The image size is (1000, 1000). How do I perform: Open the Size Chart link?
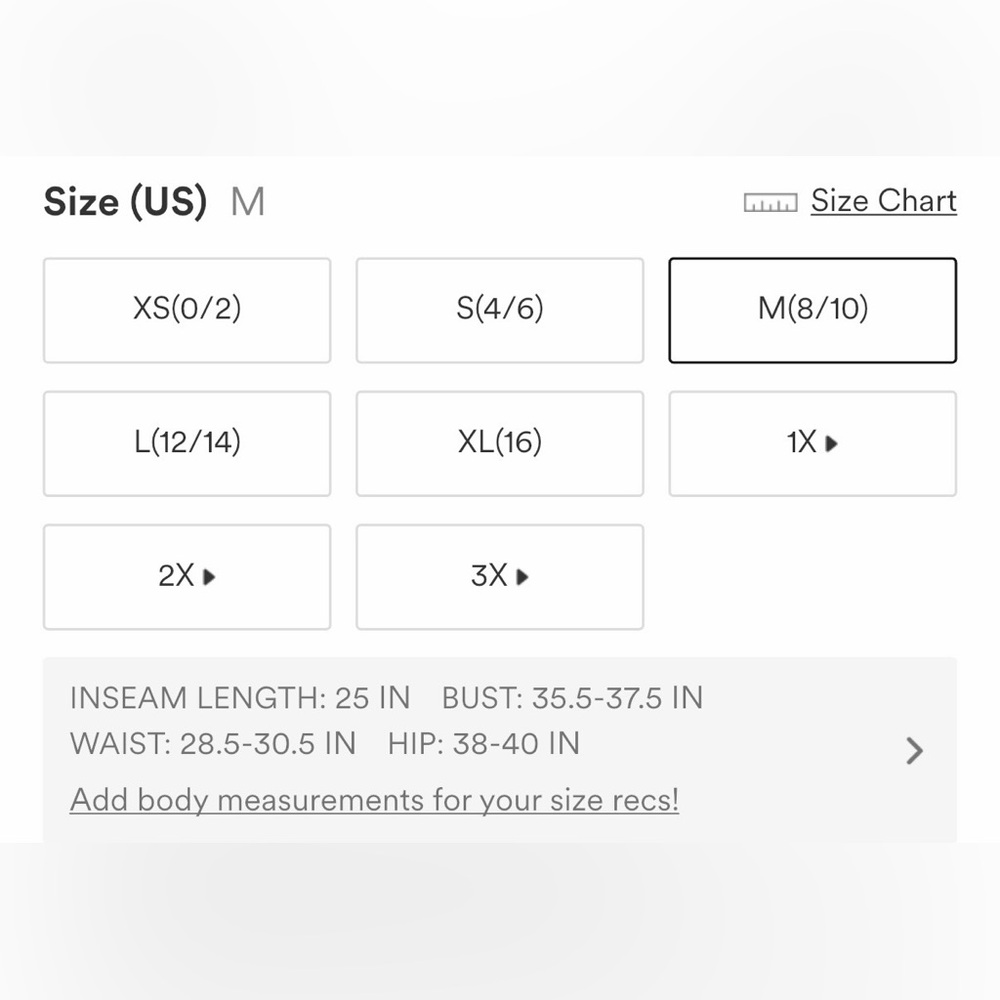pyautogui.click(x=883, y=201)
